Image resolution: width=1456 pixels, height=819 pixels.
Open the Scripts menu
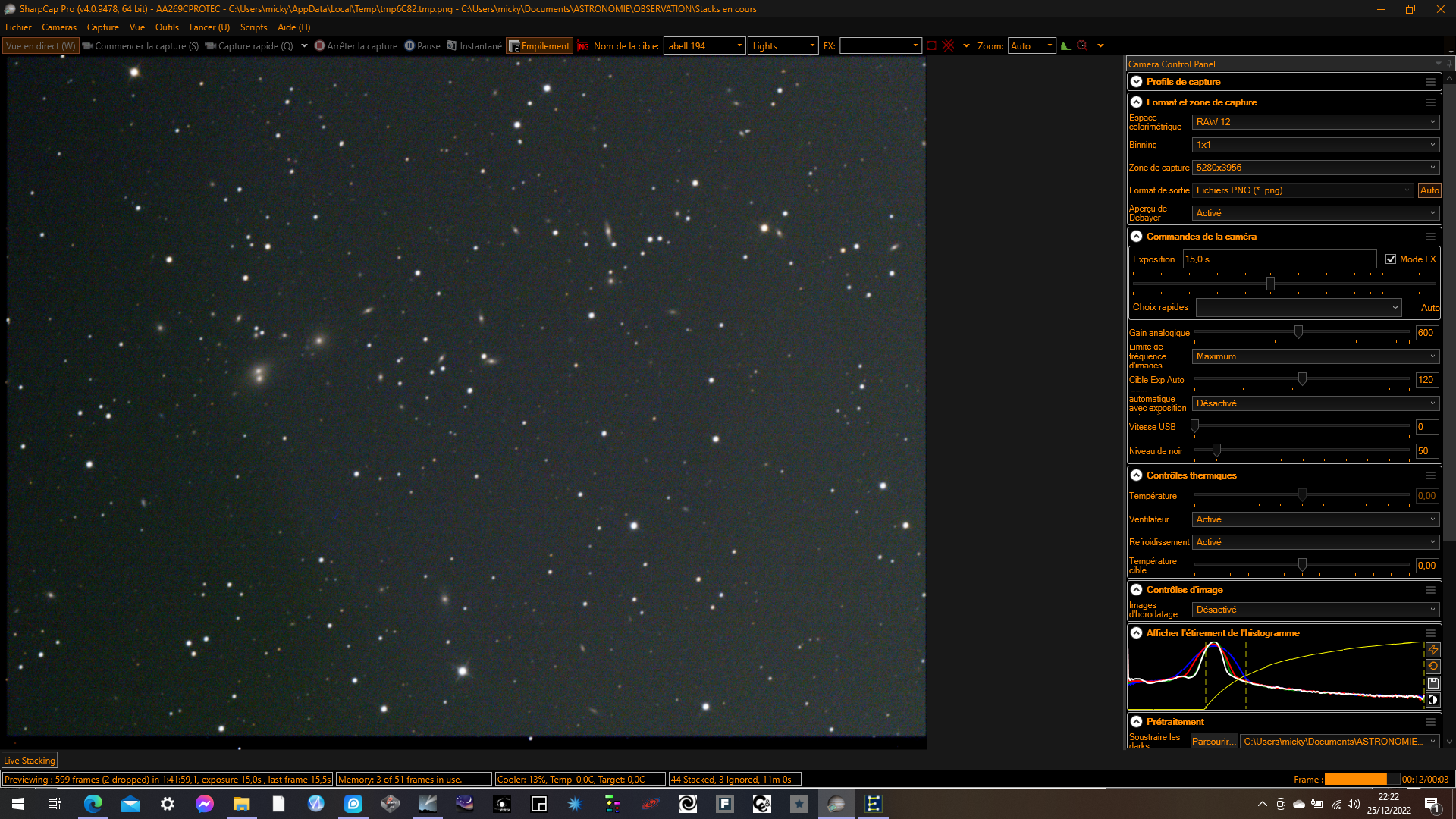click(253, 27)
